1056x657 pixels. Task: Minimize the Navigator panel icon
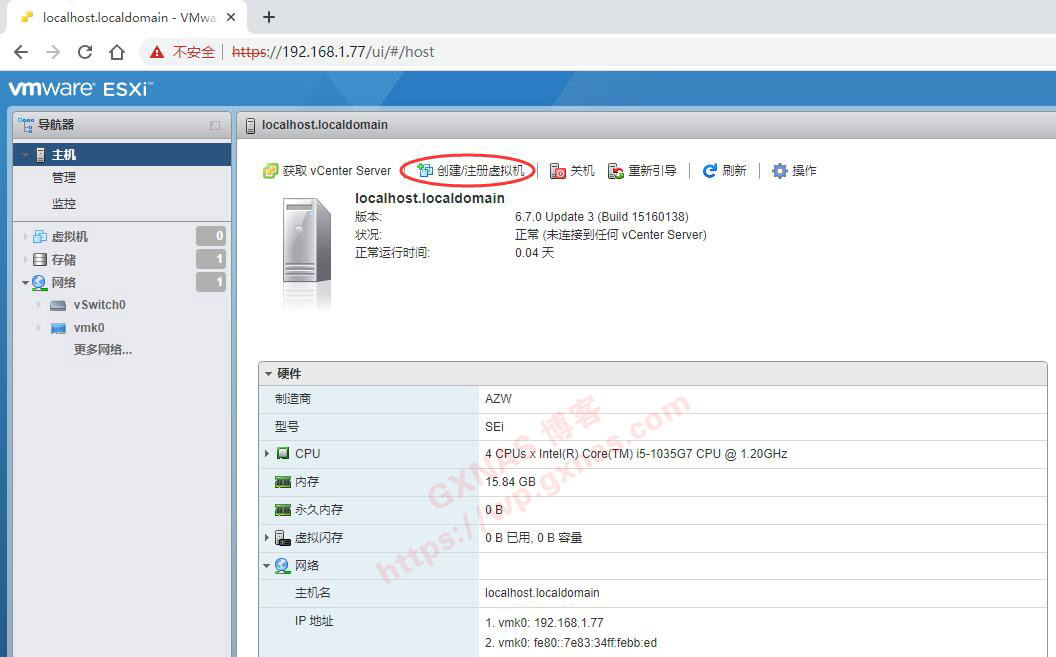click(x=215, y=125)
